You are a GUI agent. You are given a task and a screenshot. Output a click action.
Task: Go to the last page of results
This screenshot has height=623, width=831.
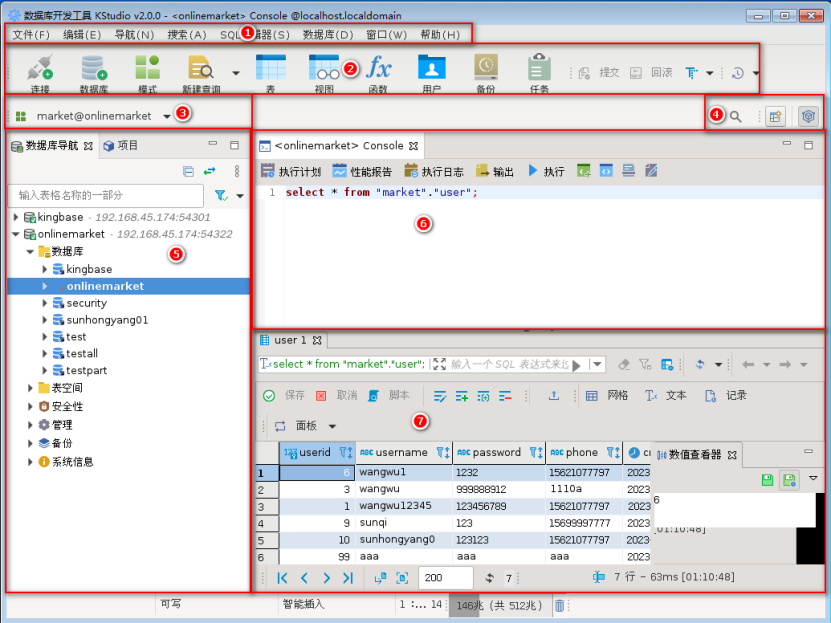tap(348, 578)
